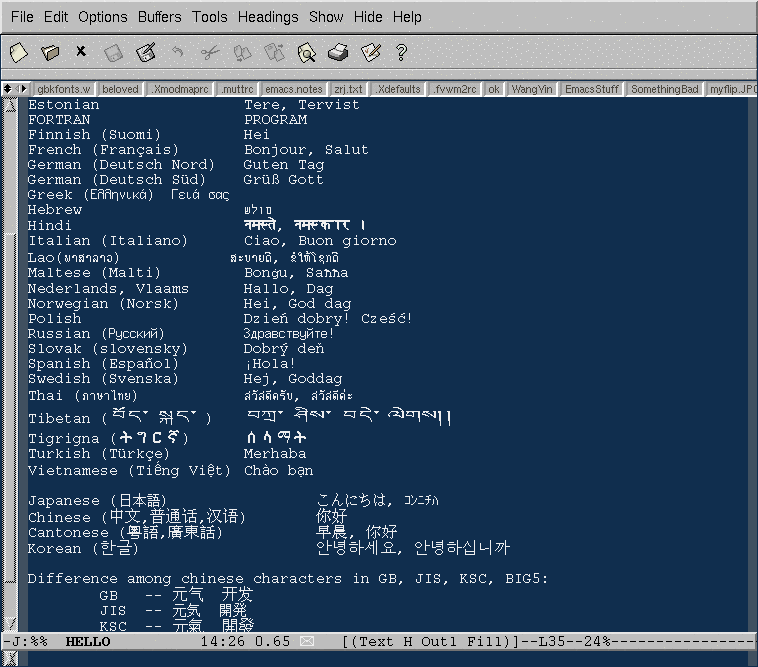Open help via question mark icon

402,51
